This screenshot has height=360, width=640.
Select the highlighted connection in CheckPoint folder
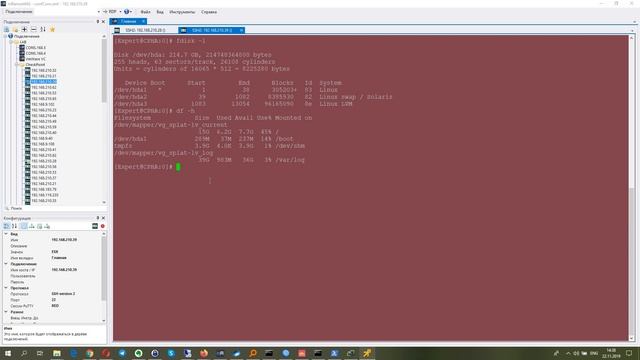[x=44, y=82]
